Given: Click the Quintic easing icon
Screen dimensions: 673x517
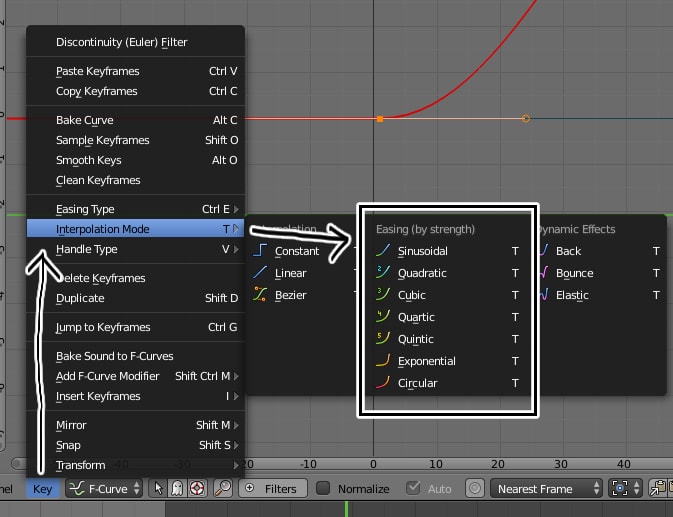Looking at the screenshot, I should pyautogui.click(x=383, y=339).
